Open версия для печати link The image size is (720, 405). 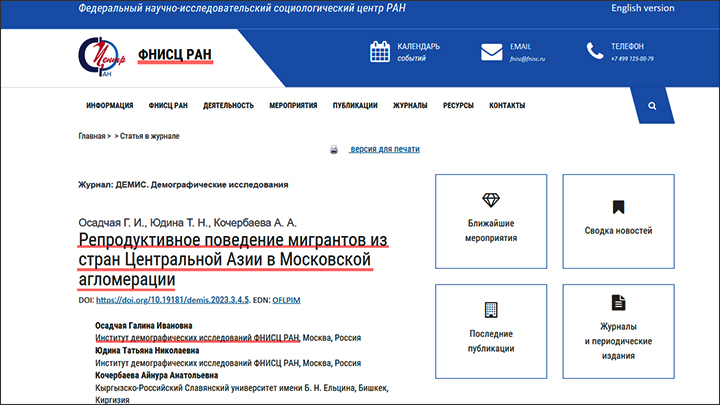385,149
